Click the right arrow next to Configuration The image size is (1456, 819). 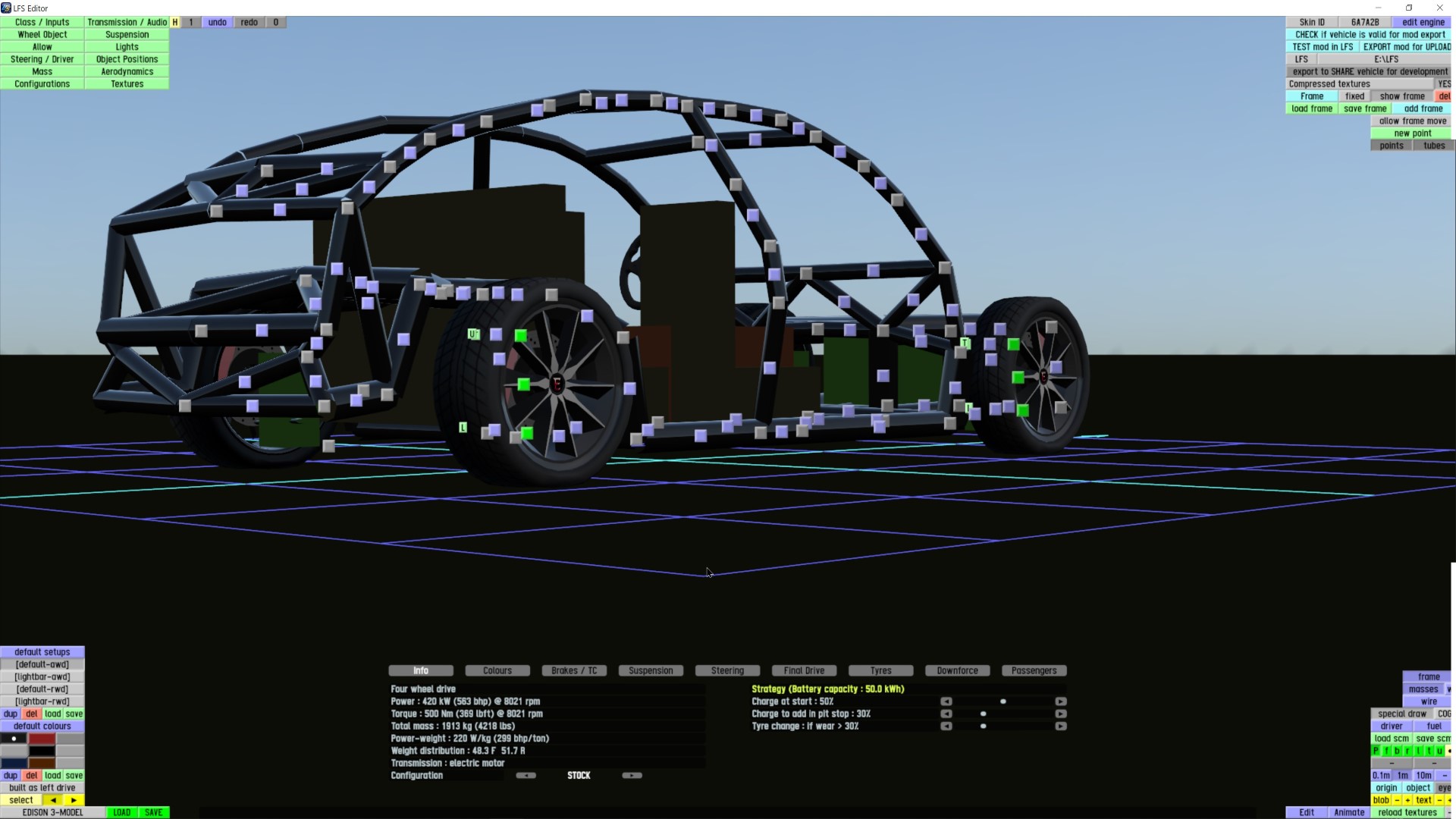point(632,775)
